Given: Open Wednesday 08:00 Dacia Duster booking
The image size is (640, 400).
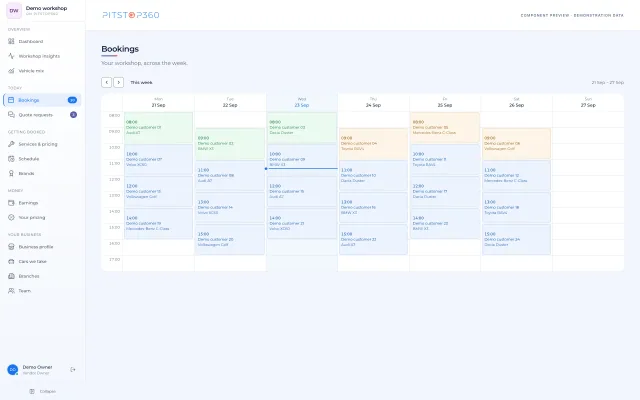Looking at the screenshot, I should [x=302, y=128].
